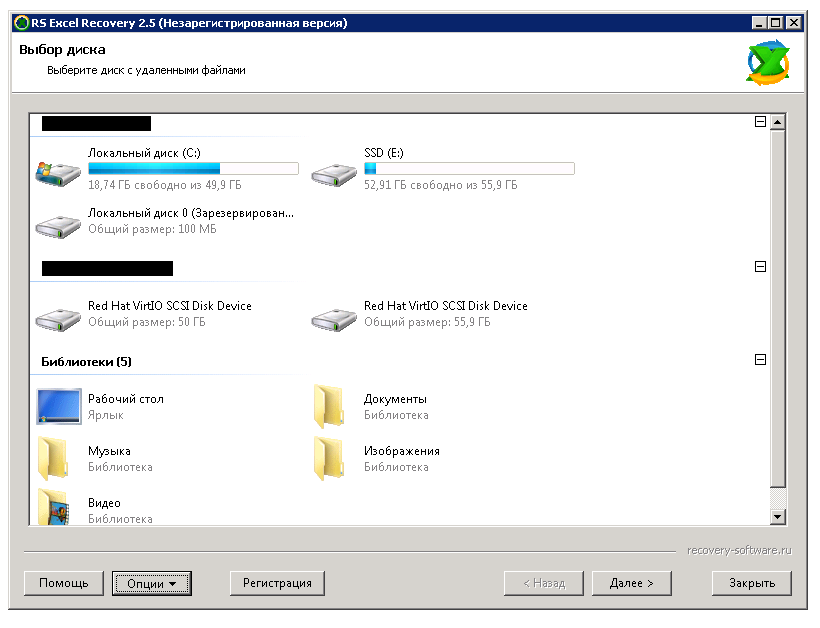This screenshot has height=628, width=820.
Task: Click the text "Общий размер: 100 МБ"
Action: point(152,229)
